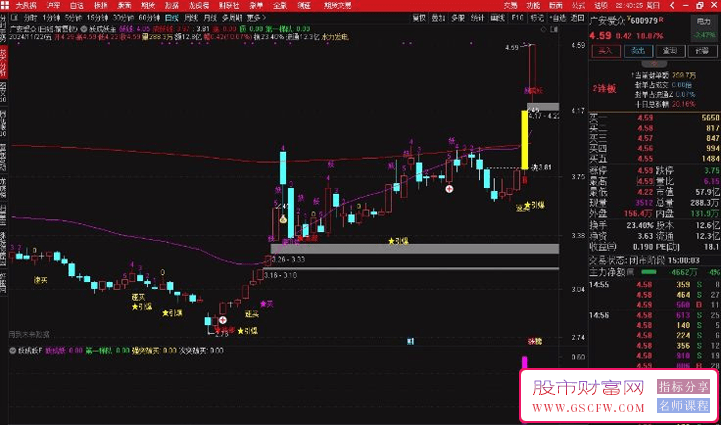
Task: Select the 15分钟 timeframe
Action: pos(97,18)
